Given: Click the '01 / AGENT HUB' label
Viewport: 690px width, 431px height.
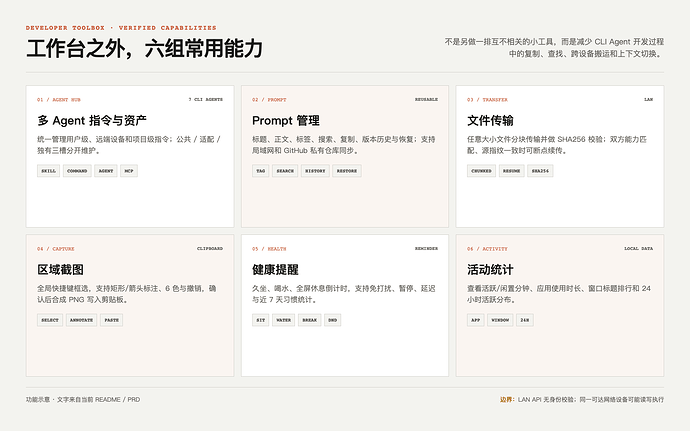Looking at the screenshot, I should pyautogui.click(x=59, y=100).
